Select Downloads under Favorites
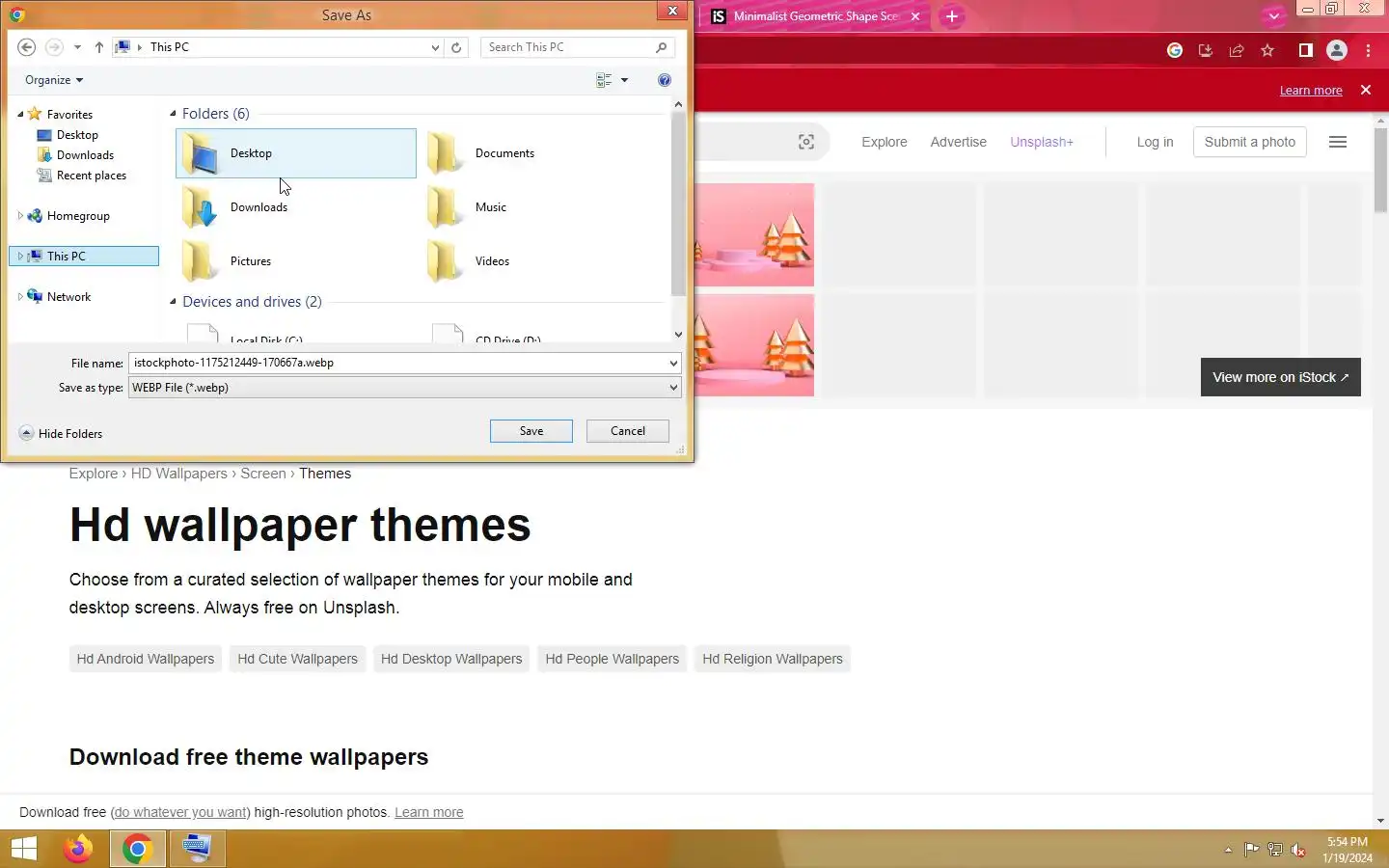 (x=85, y=155)
